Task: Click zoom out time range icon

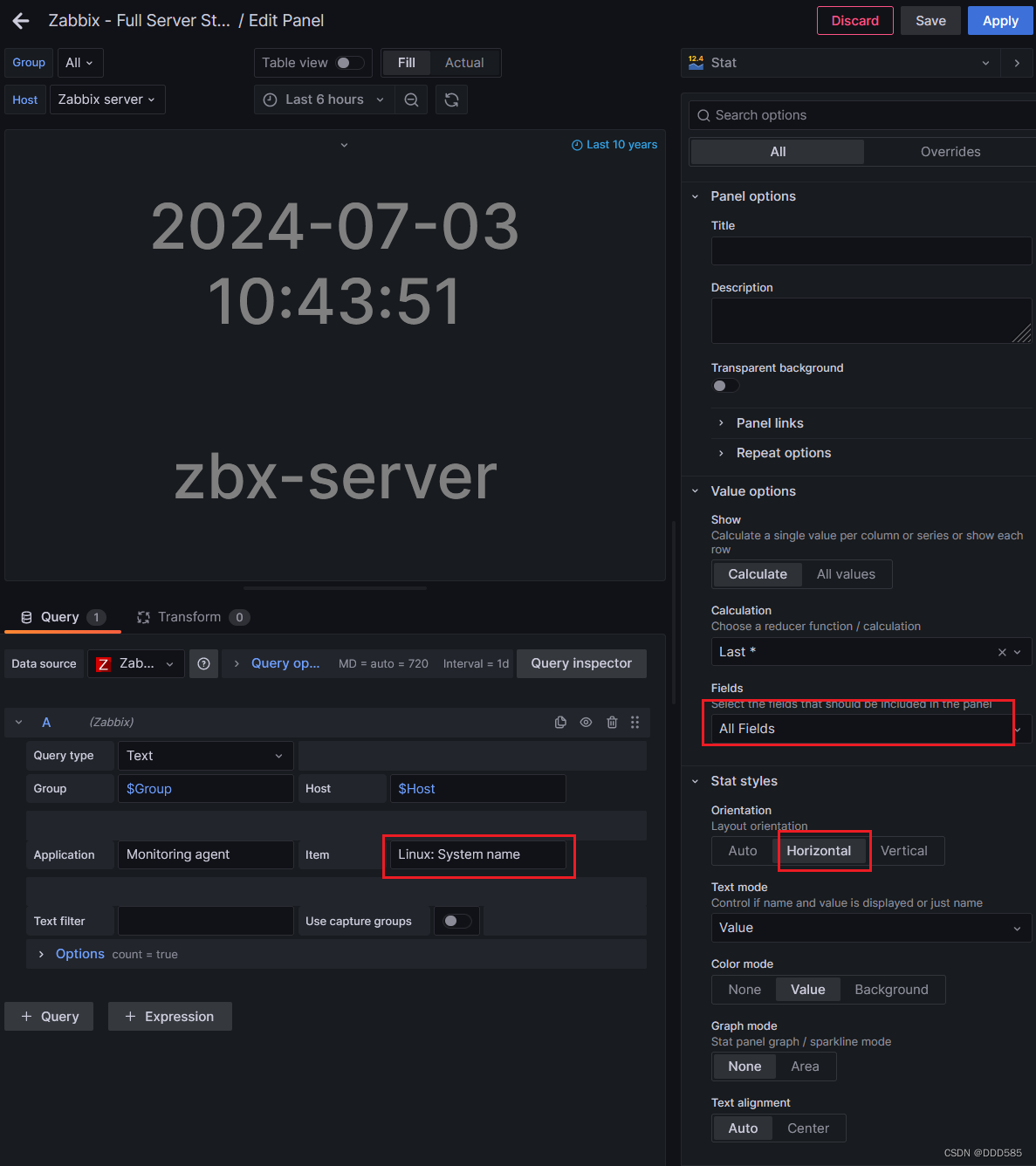Action: (x=411, y=100)
